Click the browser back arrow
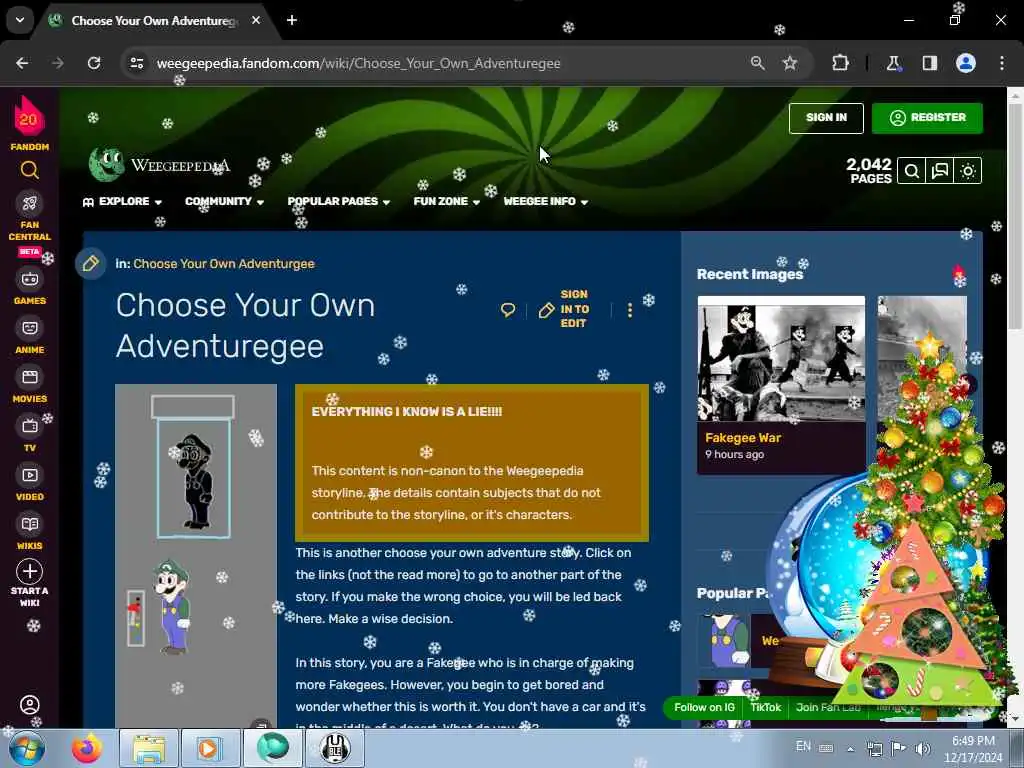Viewport: 1024px width, 768px height. (x=22, y=63)
